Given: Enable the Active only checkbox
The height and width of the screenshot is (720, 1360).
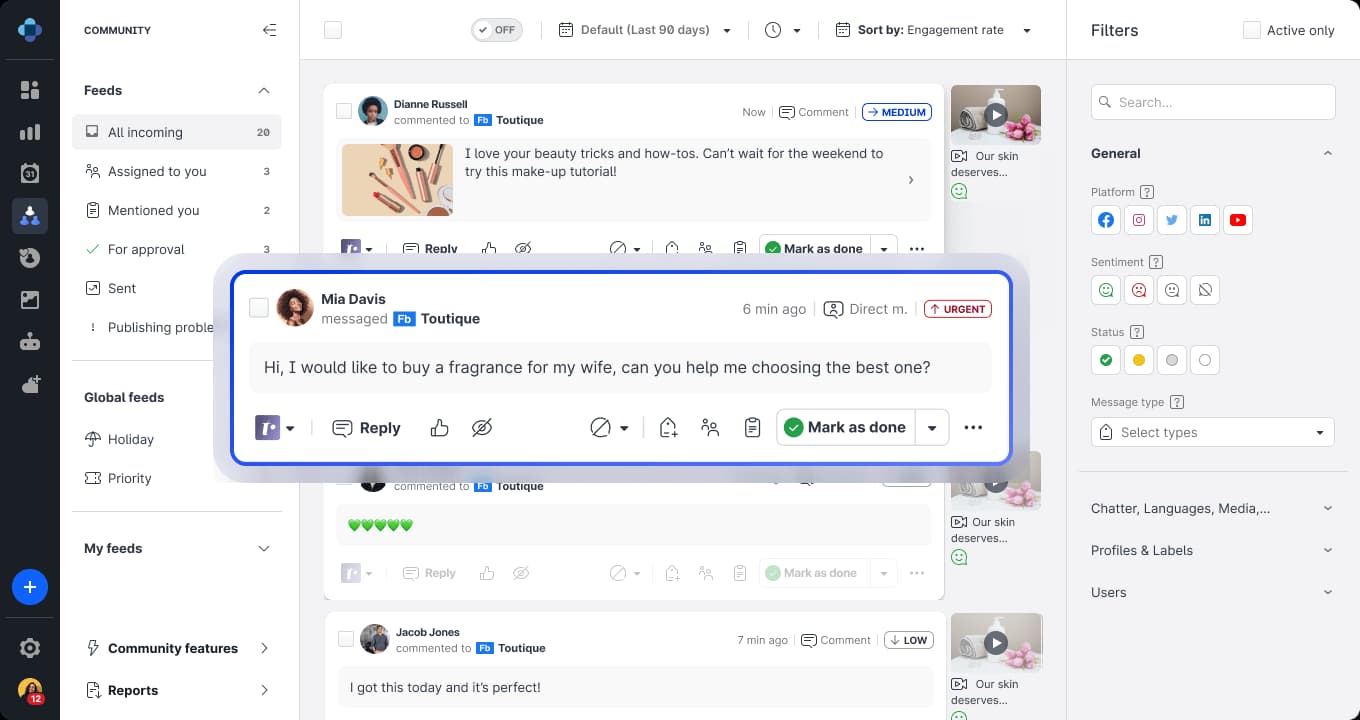Looking at the screenshot, I should click(1252, 30).
